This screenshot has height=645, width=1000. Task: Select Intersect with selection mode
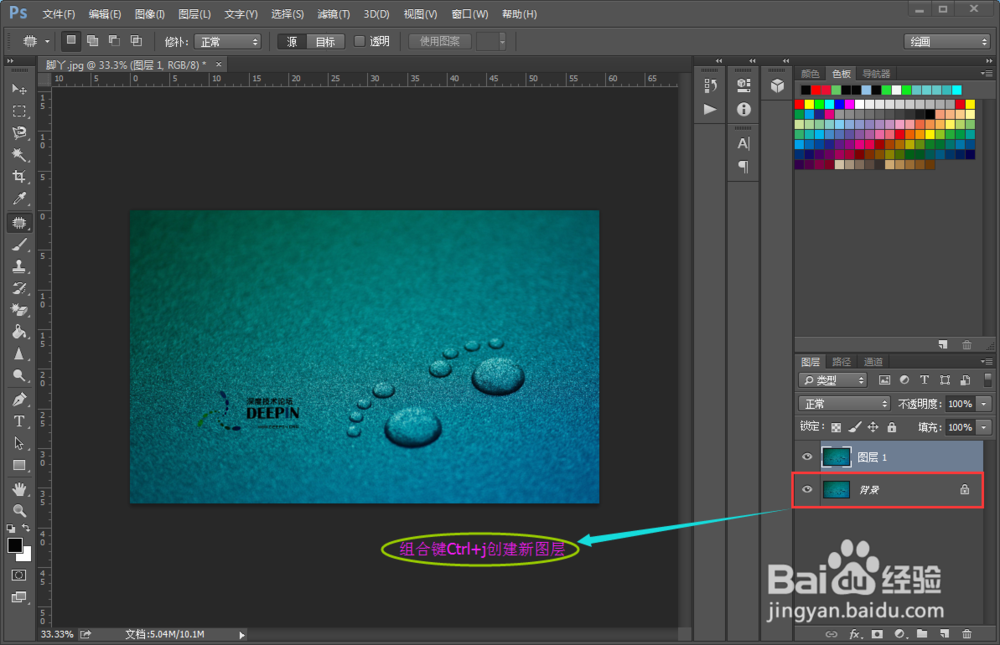[x=136, y=41]
